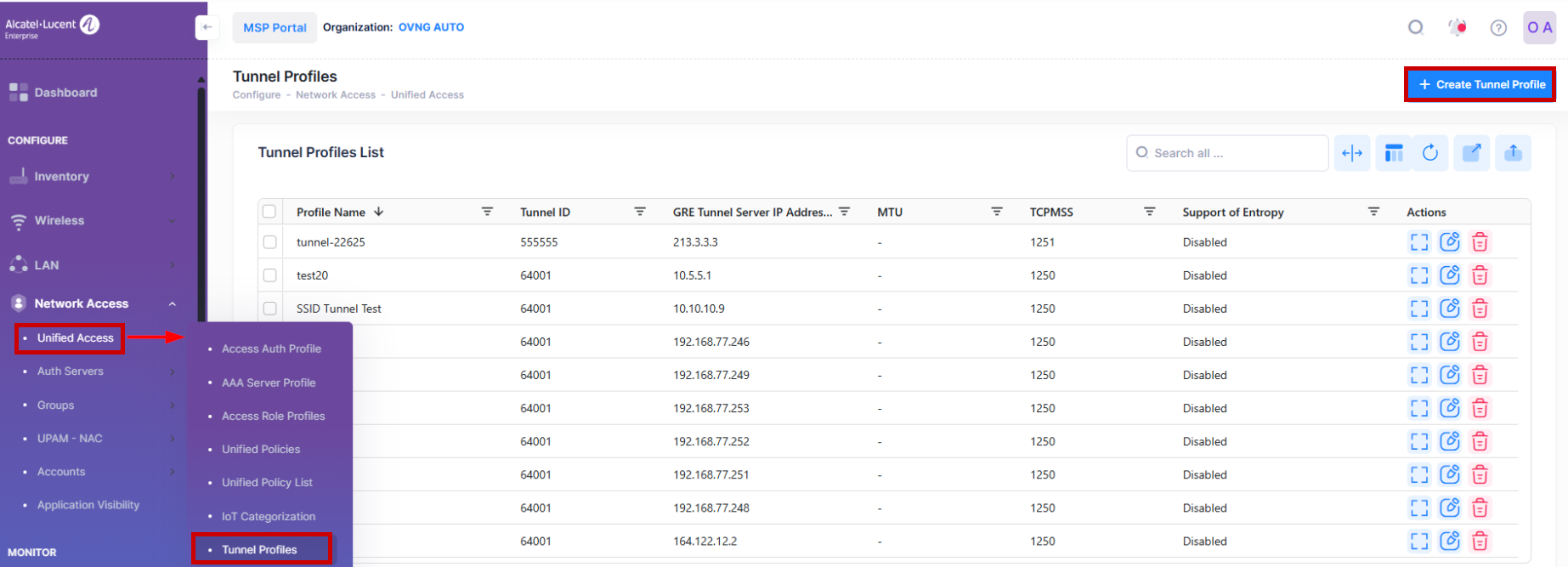Tick the checkbox for test20 row
Image resolution: width=1568 pixels, height=567 pixels.
click(x=269, y=275)
